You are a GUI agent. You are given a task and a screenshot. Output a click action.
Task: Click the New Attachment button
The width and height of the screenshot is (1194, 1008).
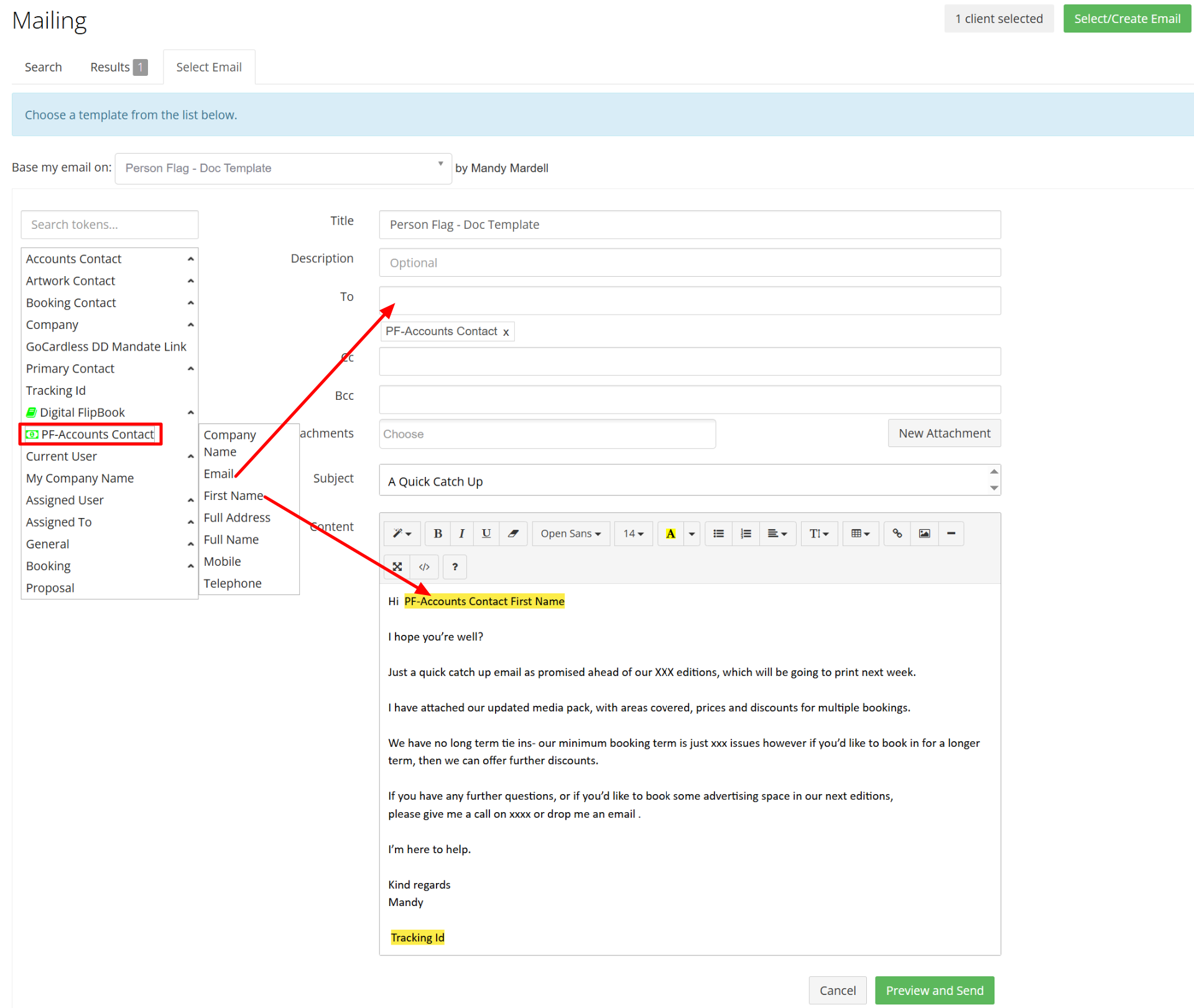coord(944,433)
